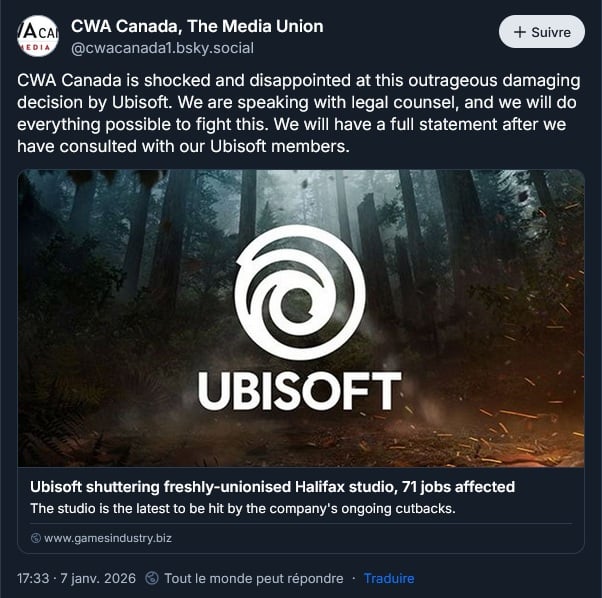Open the CWA Canada profile avatar
Viewport: 602px width, 598px height.
[x=37, y=36]
